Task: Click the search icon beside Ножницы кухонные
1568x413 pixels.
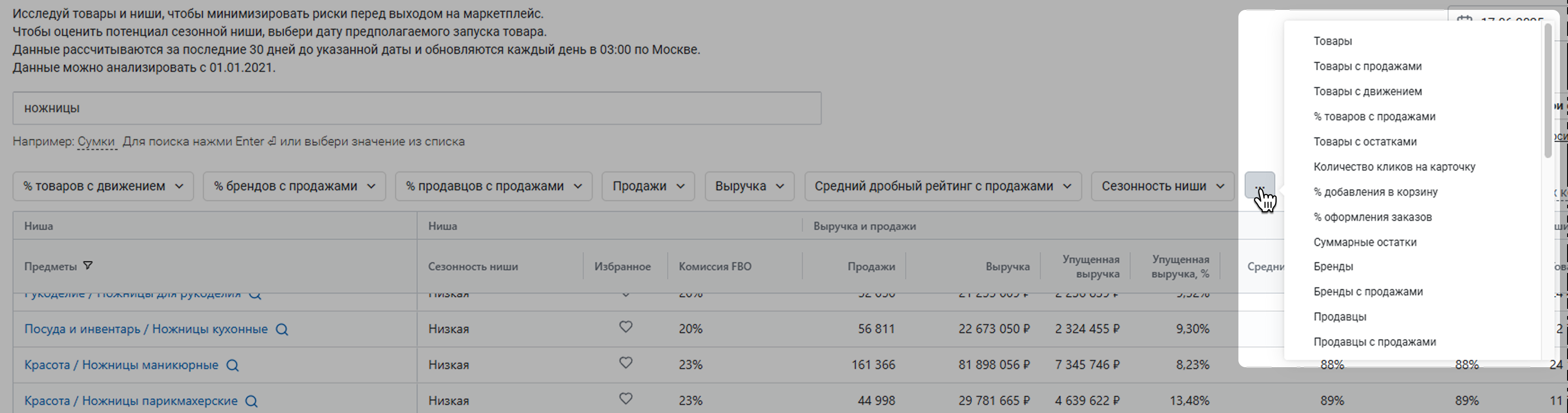Action: click(282, 330)
